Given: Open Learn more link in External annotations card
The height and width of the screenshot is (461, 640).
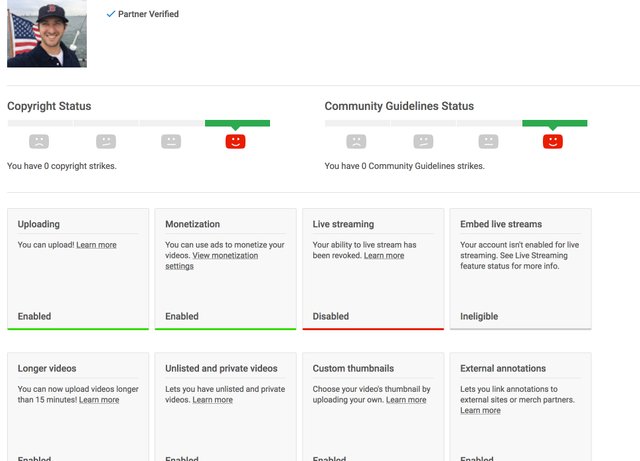Looking at the screenshot, I should [x=480, y=410].
